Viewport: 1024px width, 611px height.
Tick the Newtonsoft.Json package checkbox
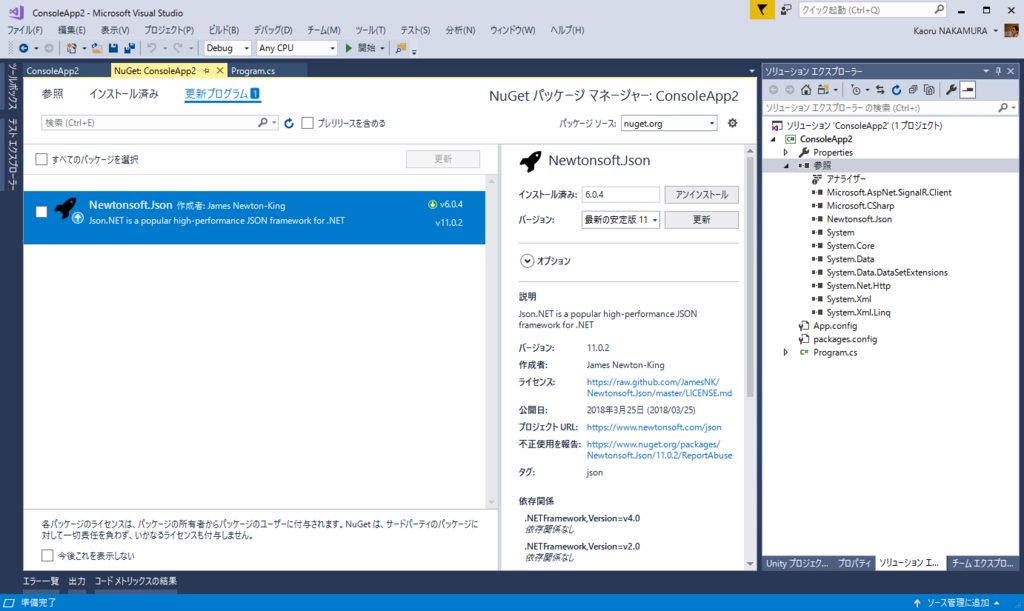pos(41,212)
